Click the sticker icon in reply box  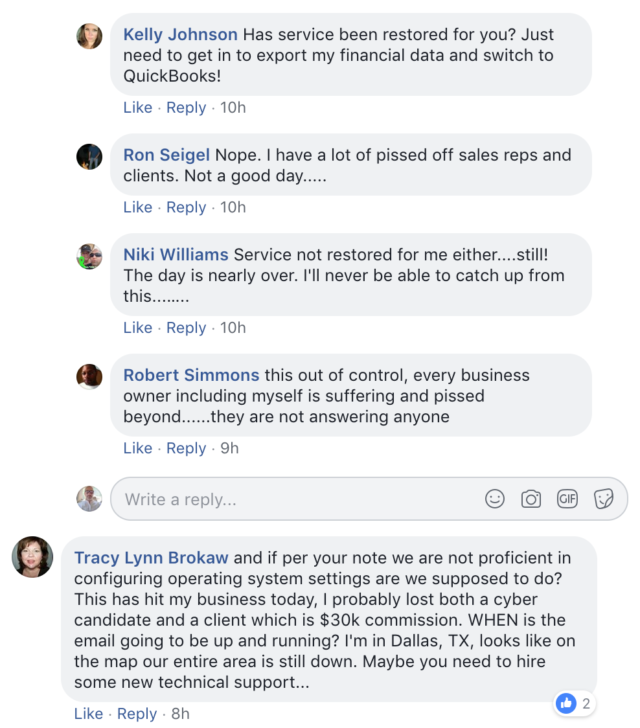point(603,498)
